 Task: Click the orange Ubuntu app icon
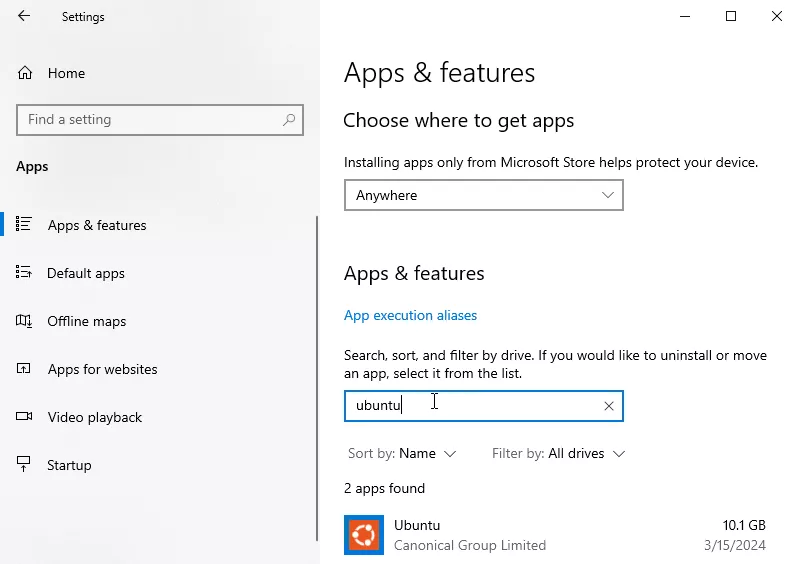point(364,535)
